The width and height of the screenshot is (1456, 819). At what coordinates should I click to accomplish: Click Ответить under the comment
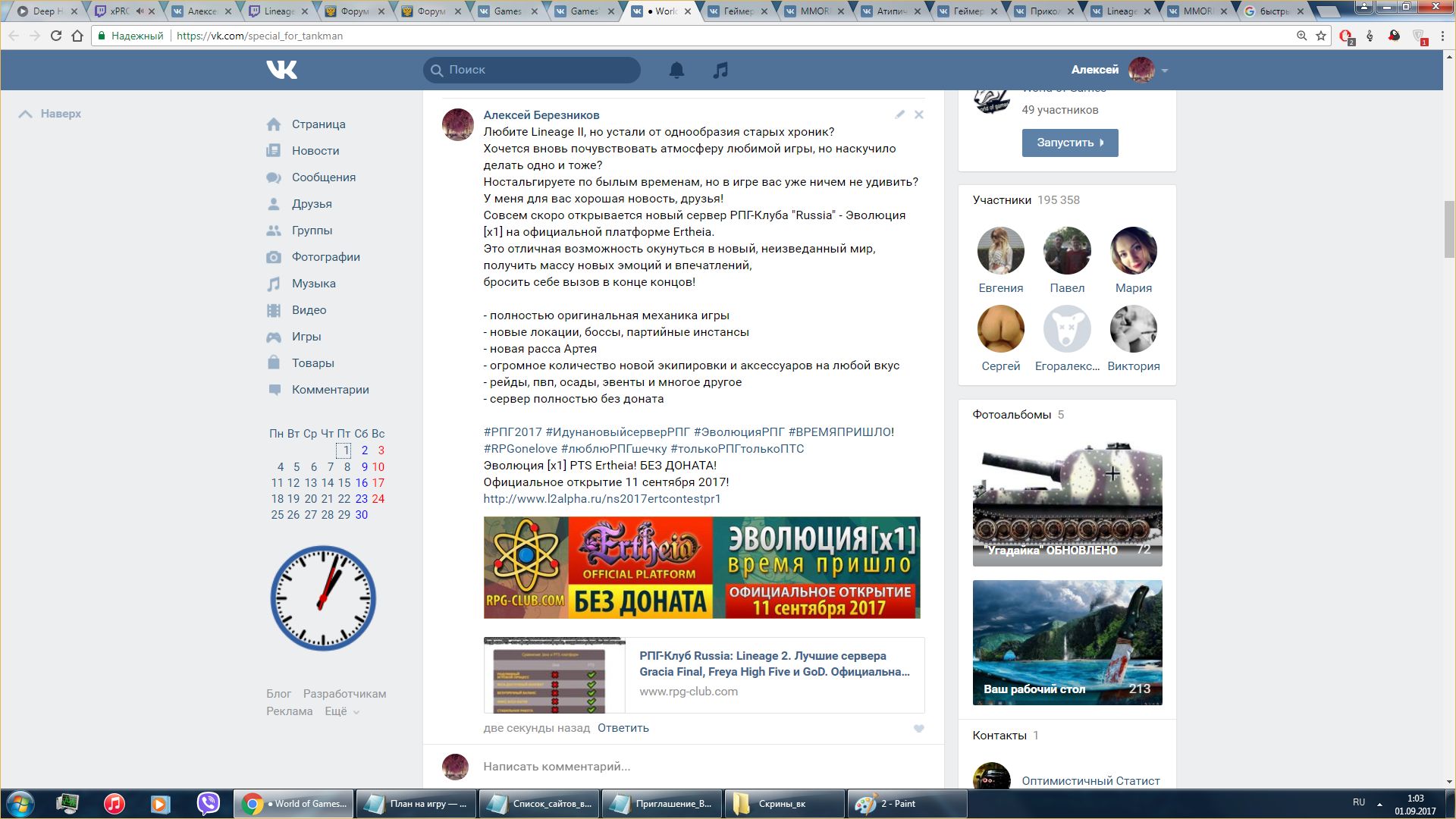coord(623,728)
